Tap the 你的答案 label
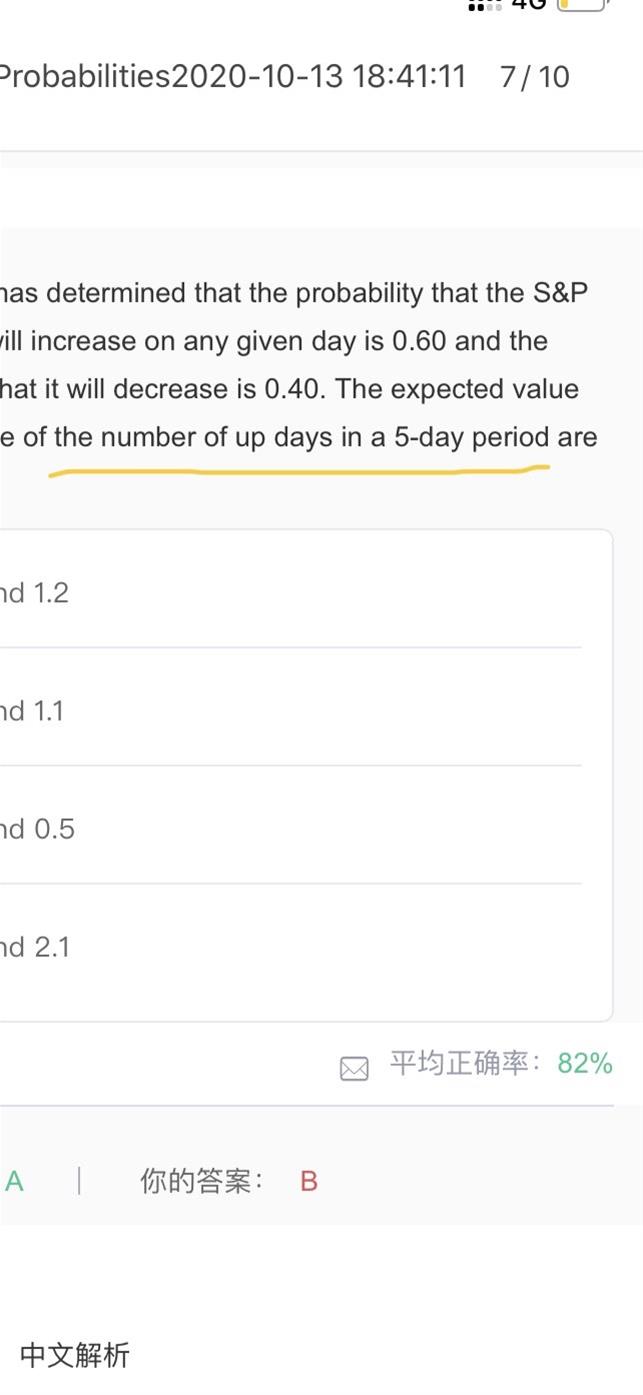Screen dimensions: 643x1395 click(201, 1181)
